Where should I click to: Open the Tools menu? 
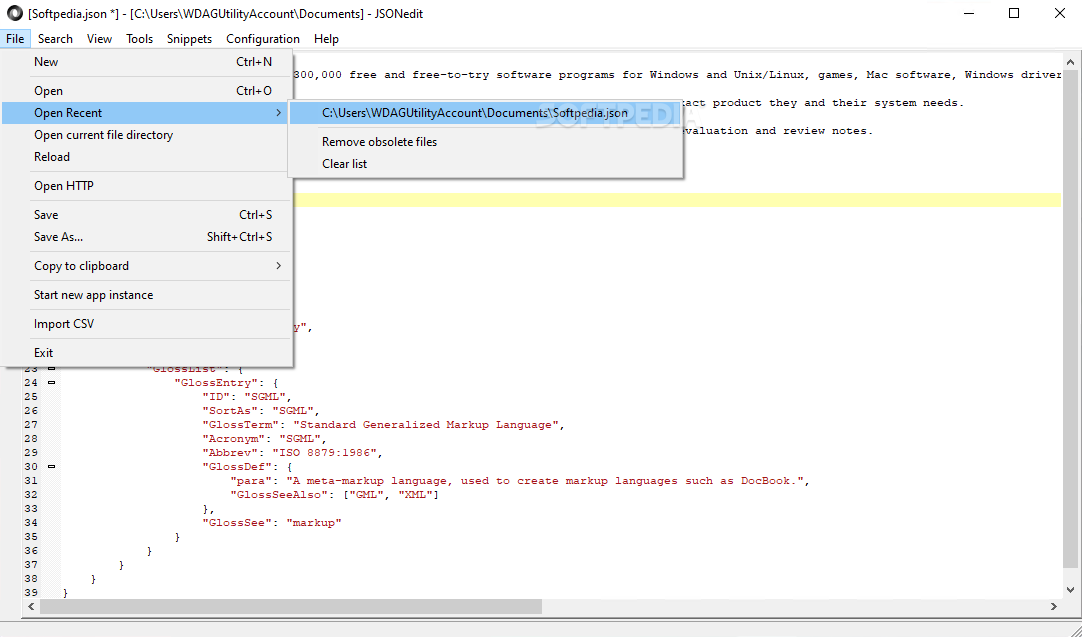pos(139,39)
